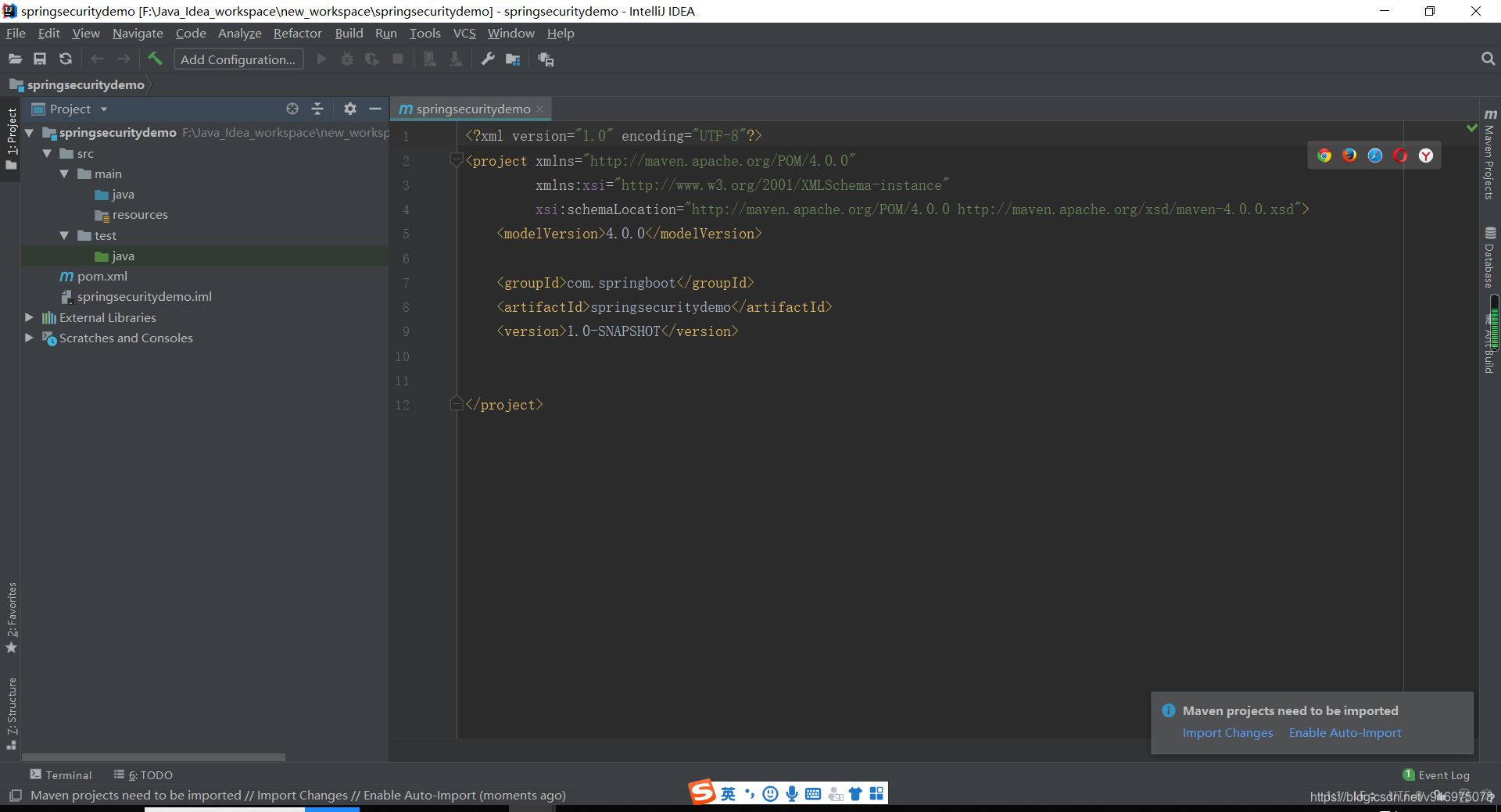This screenshot has height=812, width=1501.
Task: Open the Terminal tool window
Action: pyautogui.click(x=61, y=775)
